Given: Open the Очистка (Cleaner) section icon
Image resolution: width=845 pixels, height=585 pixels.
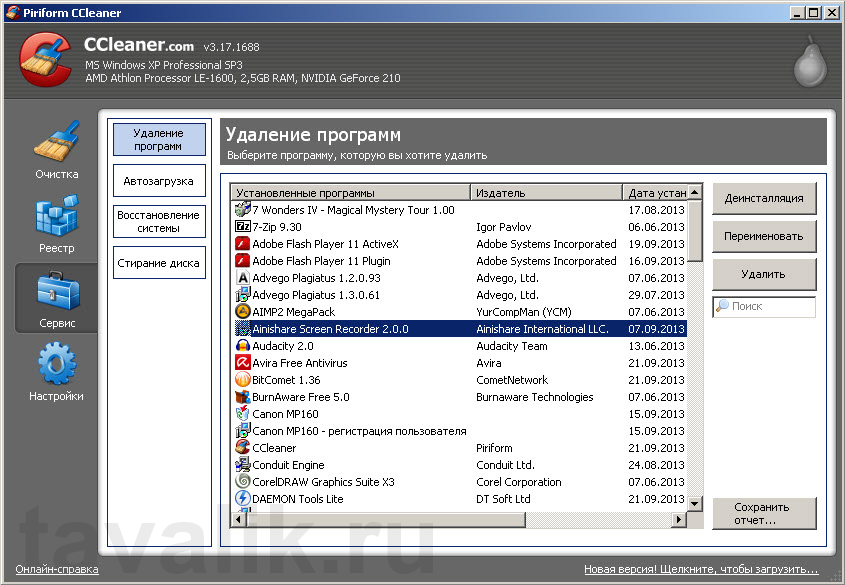Looking at the screenshot, I should (x=57, y=141).
